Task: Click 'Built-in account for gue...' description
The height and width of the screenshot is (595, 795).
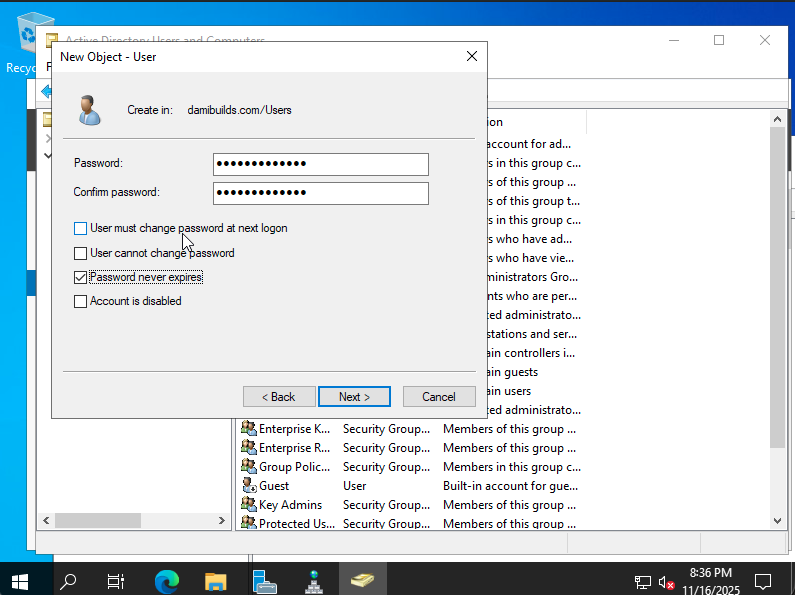Action: click(x=510, y=486)
